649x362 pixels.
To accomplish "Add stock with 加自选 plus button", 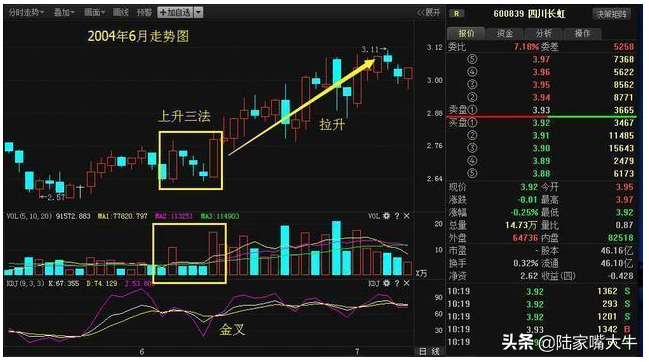I will [x=175, y=12].
